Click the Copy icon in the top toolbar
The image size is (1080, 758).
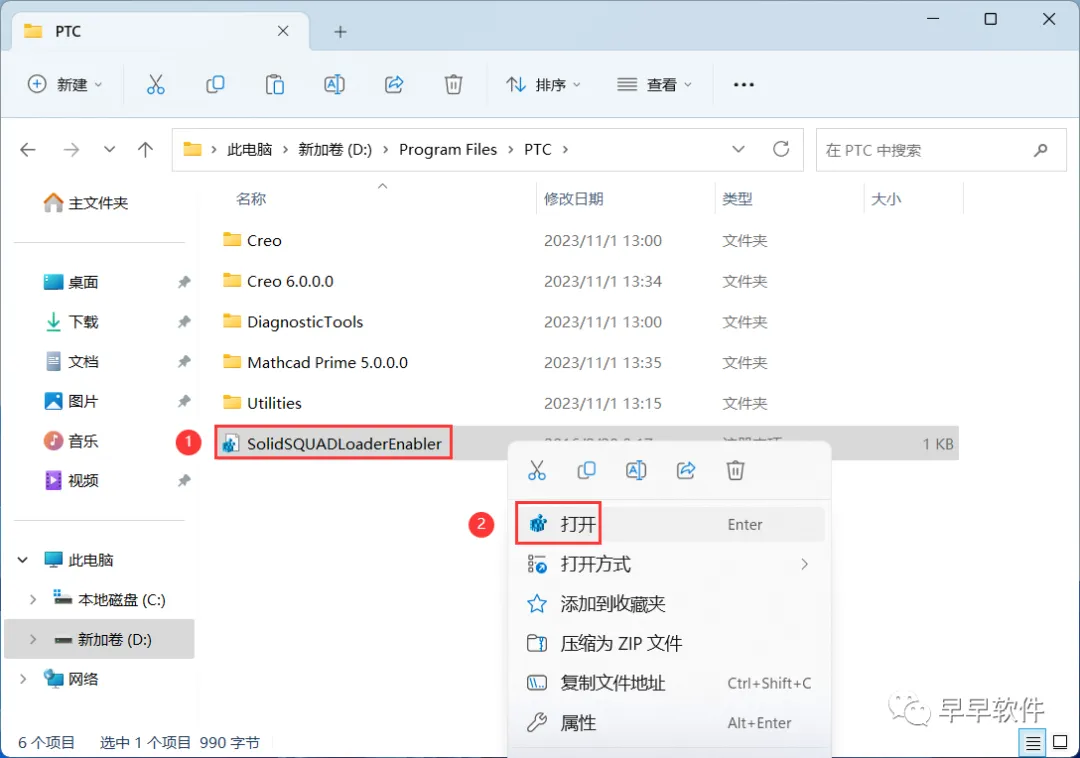click(x=216, y=85)
